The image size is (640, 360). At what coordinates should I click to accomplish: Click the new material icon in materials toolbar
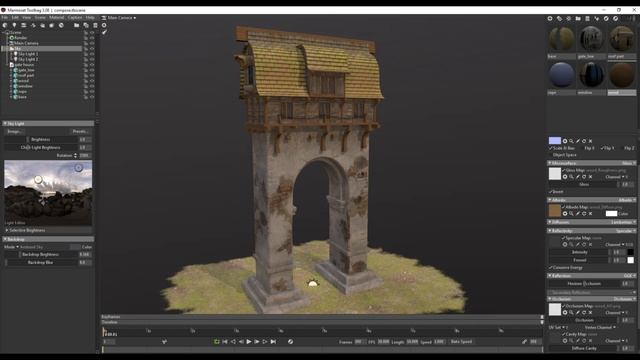550,18
